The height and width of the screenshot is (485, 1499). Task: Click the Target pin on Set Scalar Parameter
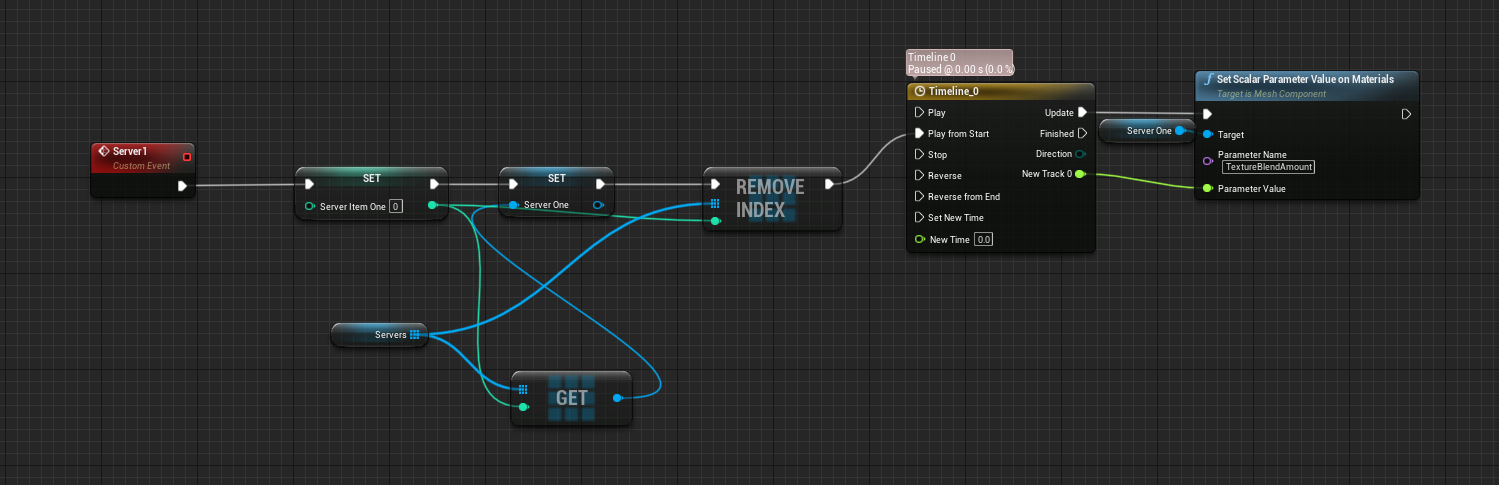tap(1208, 134)
